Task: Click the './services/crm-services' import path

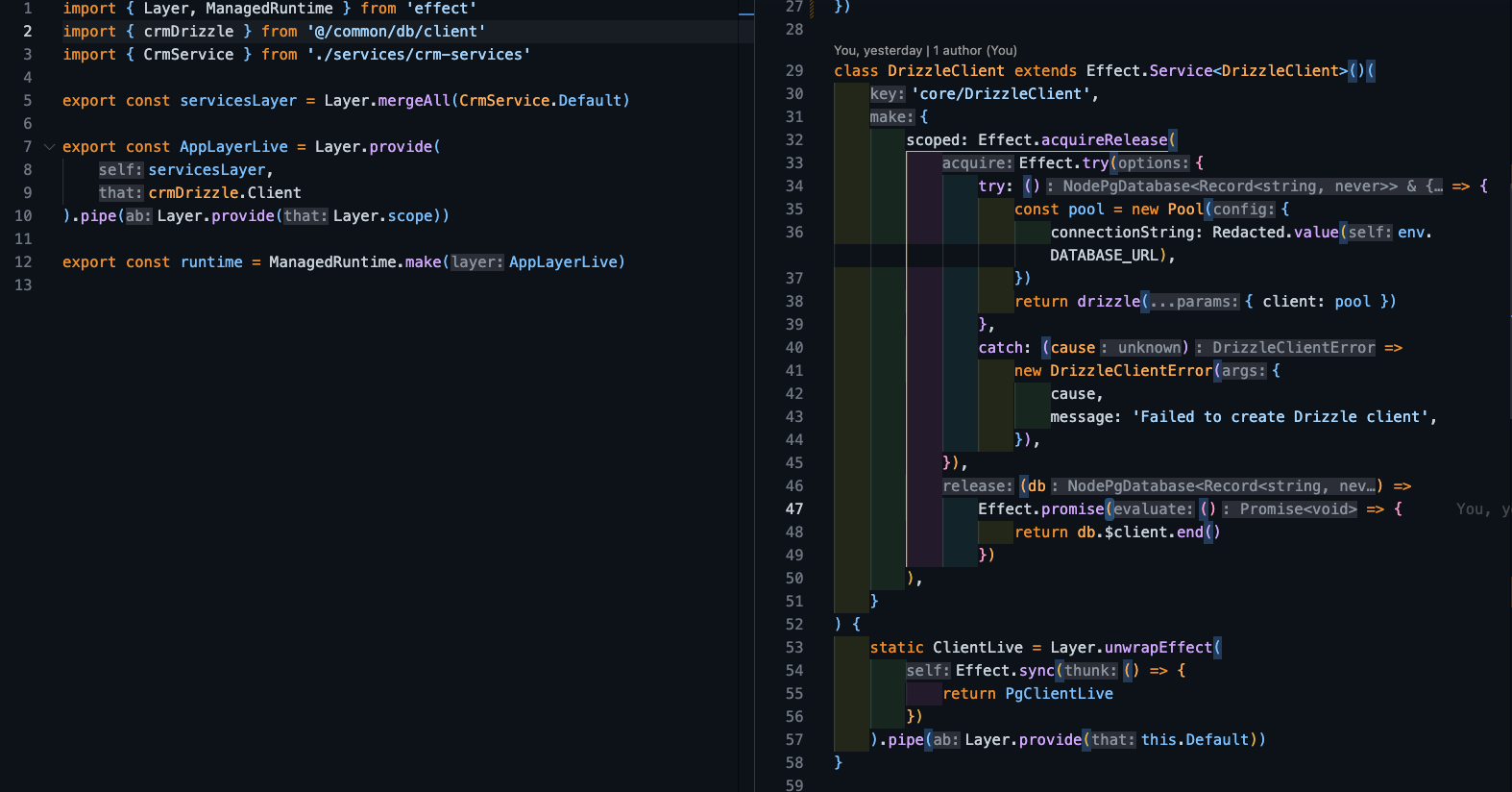Action: click(418, 55)
